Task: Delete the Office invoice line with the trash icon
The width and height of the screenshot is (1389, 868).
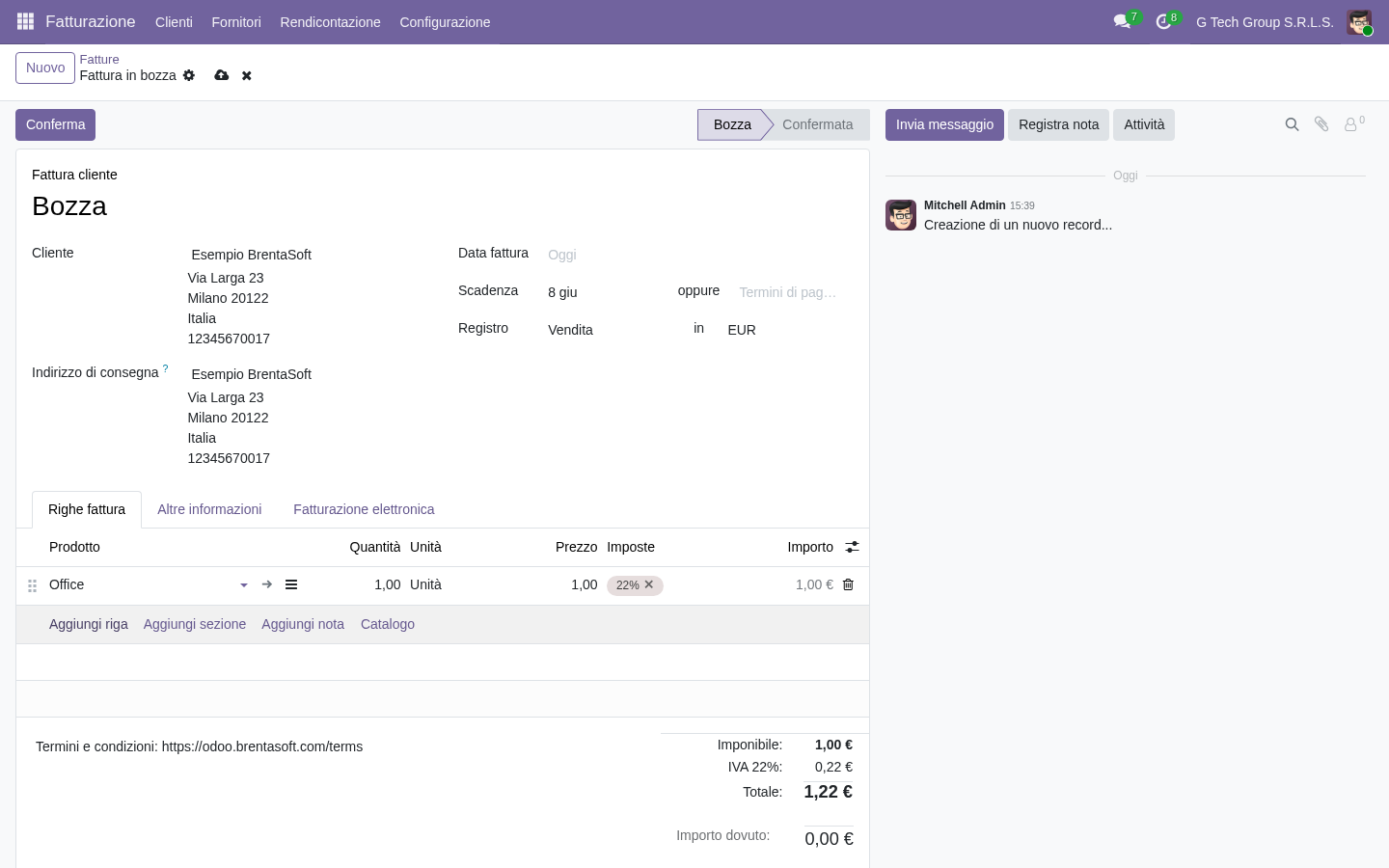Action: (848, 584)
